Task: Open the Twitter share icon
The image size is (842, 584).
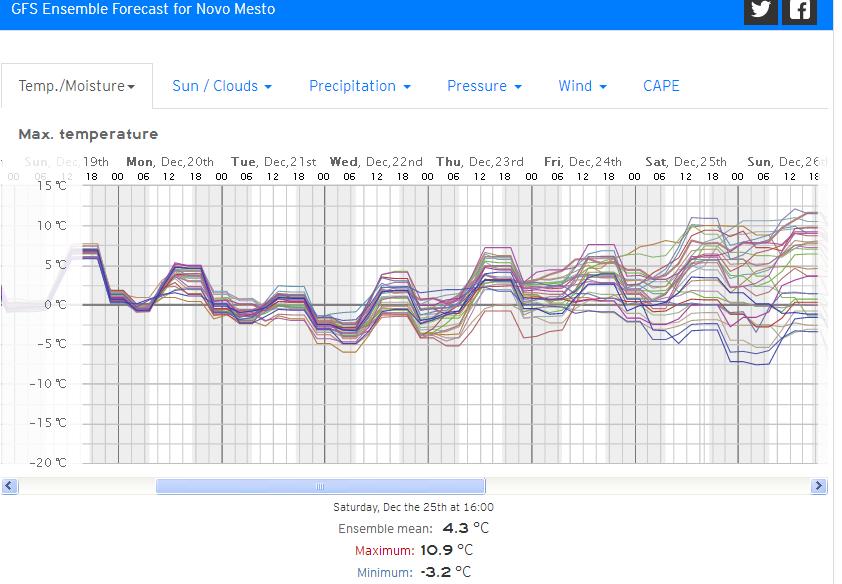Action: 761,10
